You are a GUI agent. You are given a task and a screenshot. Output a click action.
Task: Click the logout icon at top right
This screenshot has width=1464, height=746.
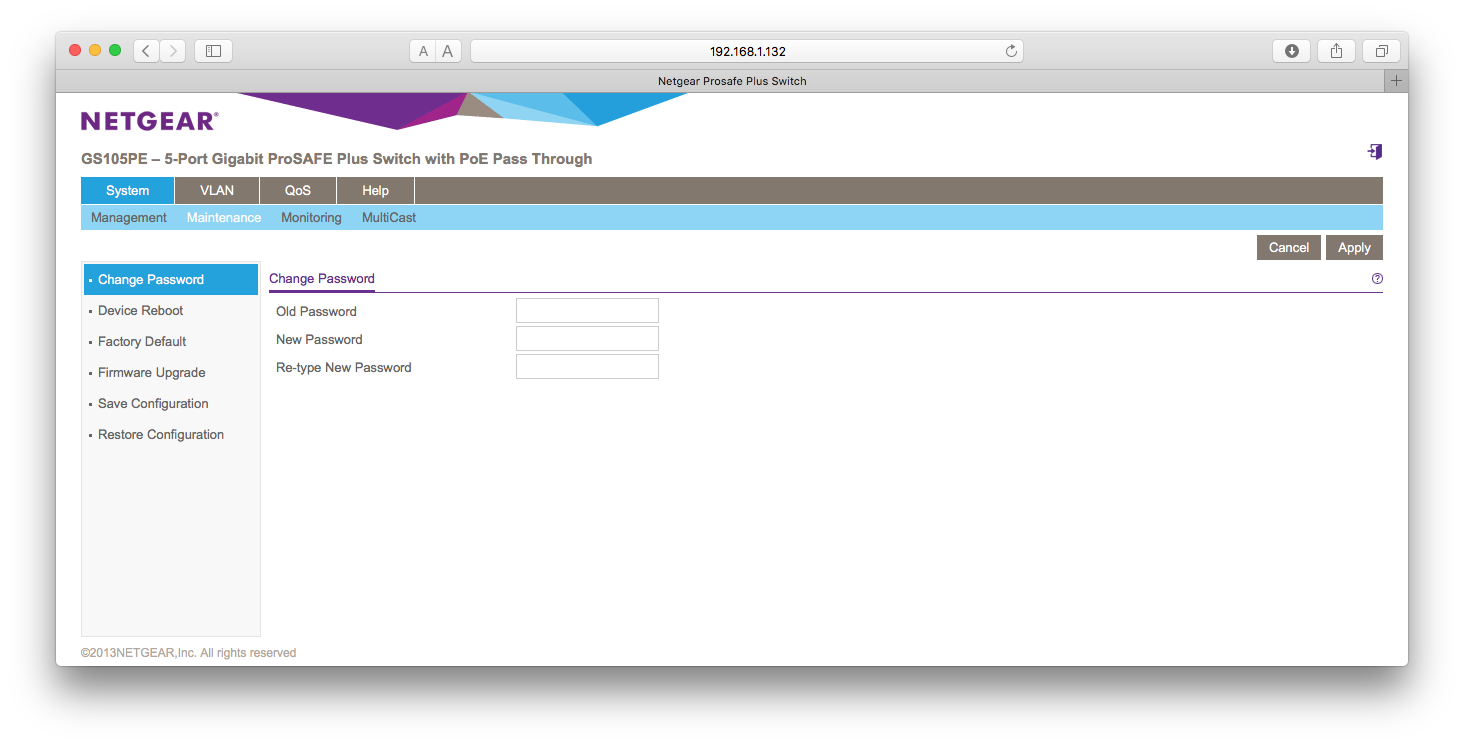tap(1375, 152)
